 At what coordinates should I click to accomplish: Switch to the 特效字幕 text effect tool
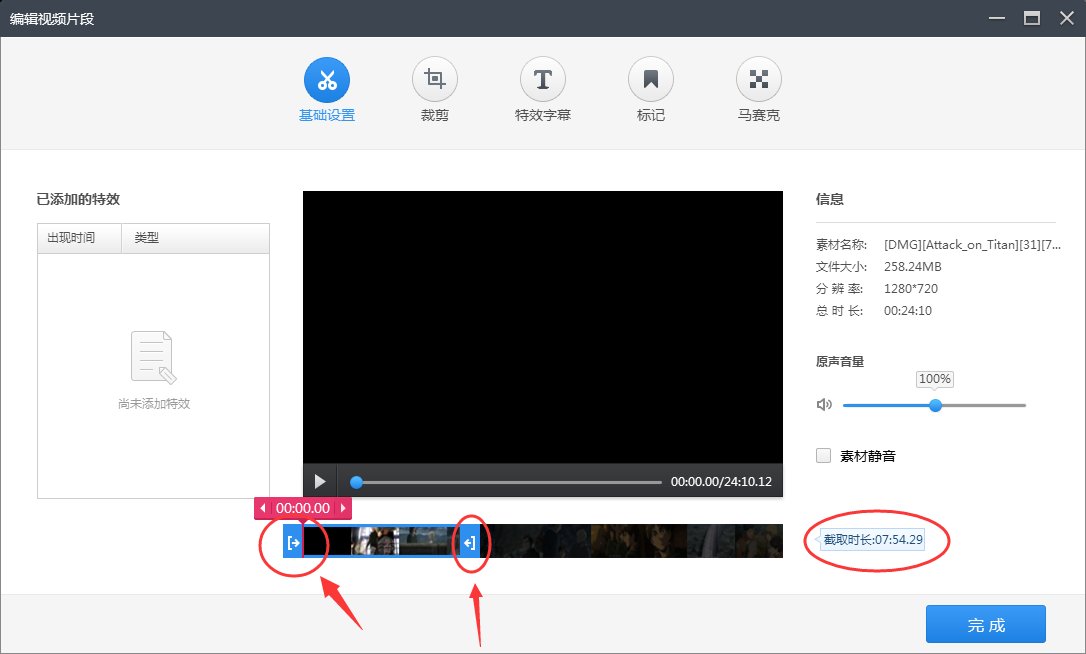[x=542, y=76]
